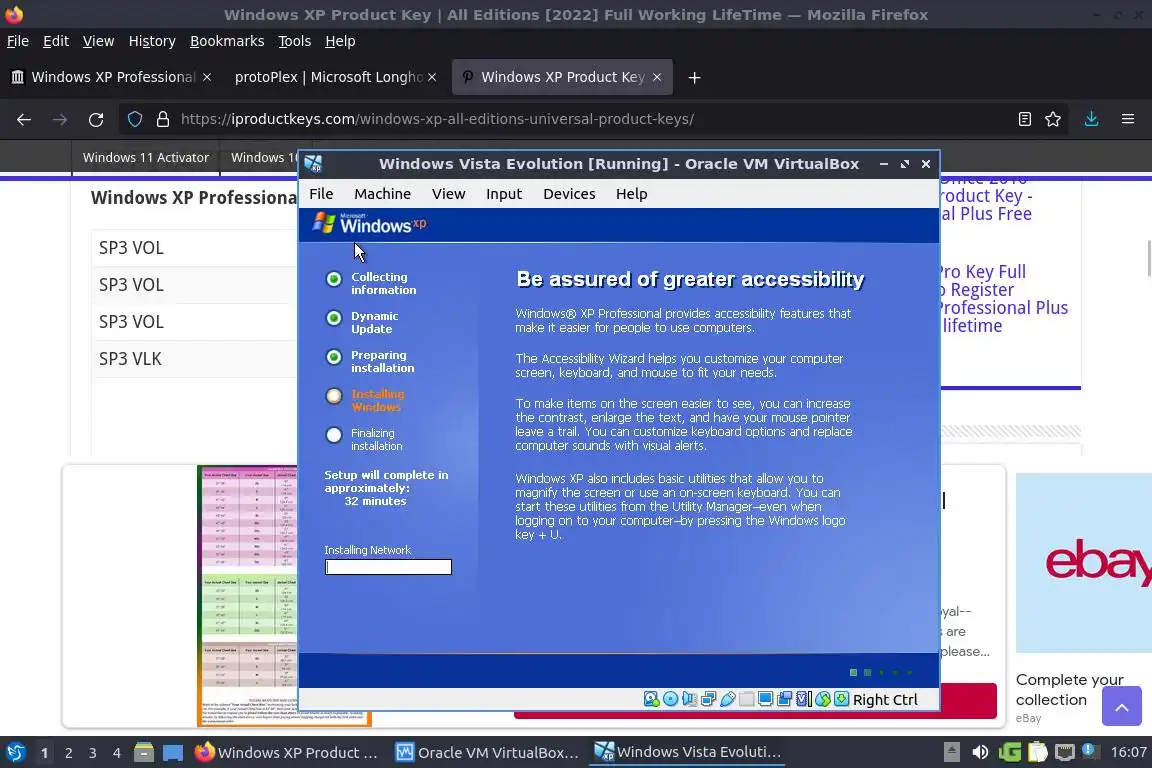Switch to the Windows XP Professional tab
This screenshot has width=1152, height=768.
[x=110, y=77]
